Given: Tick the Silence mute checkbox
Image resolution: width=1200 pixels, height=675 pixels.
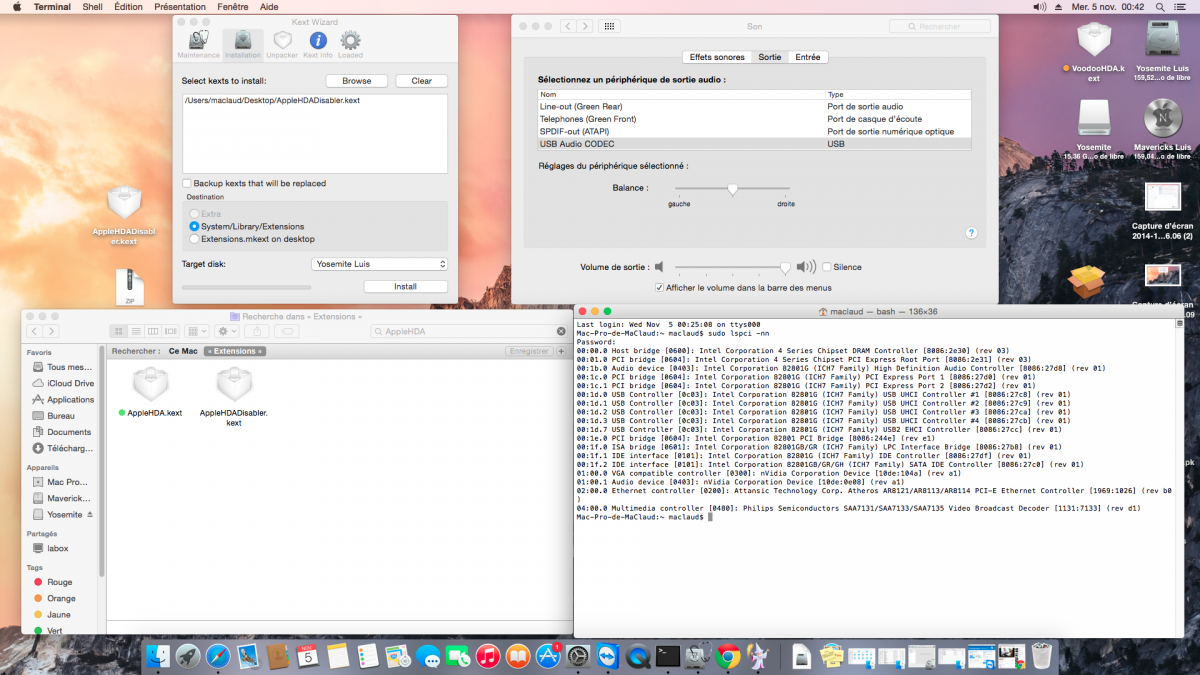Looking at the screenshot, I should pos(827,267).
